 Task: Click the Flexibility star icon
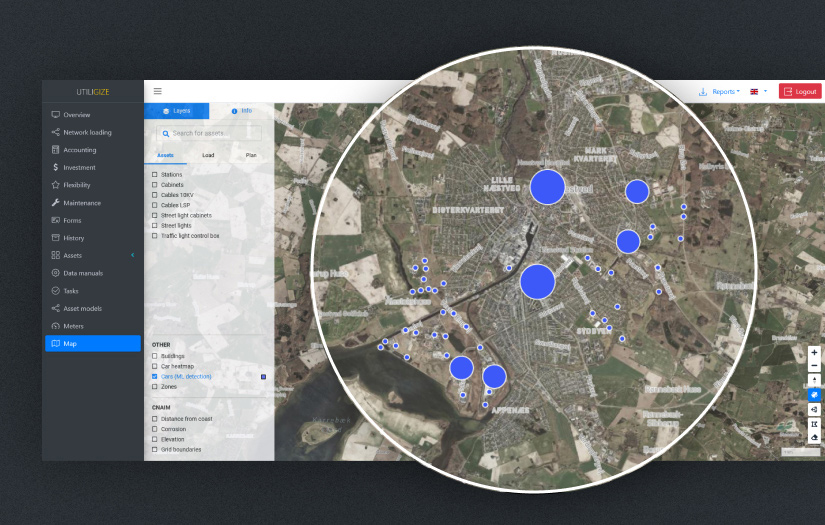(x=55, y=185)
